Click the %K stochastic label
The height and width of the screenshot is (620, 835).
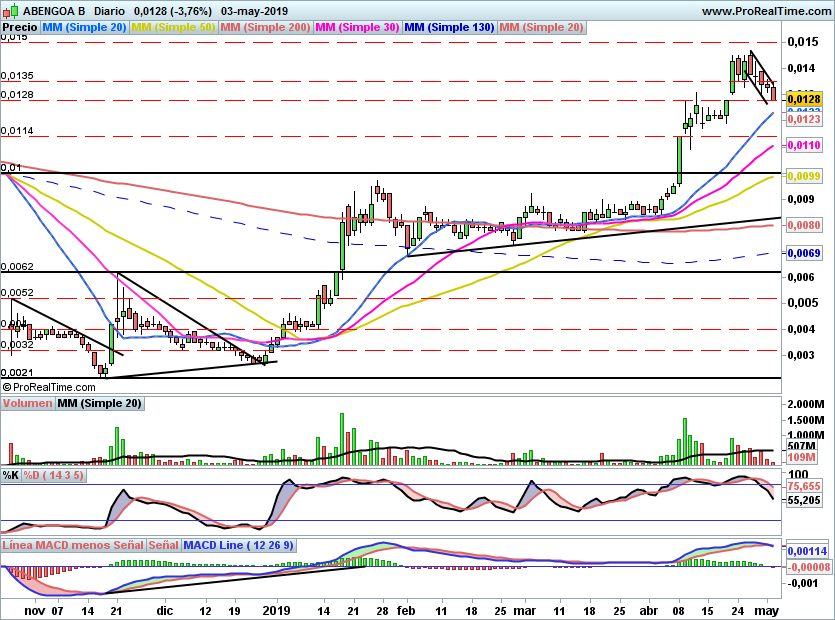pyautogui.click(x=11, y=475)
